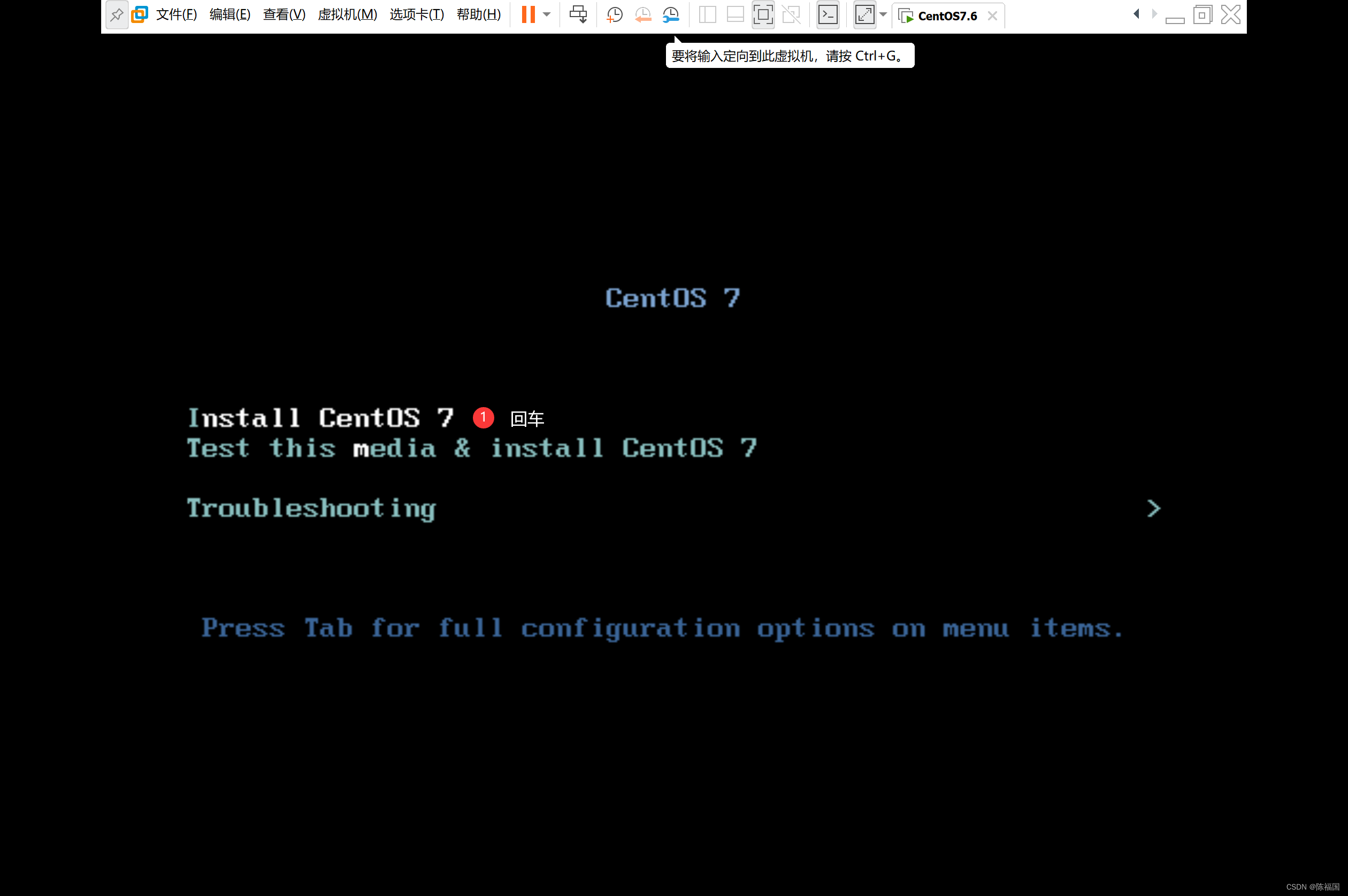This screenshot has height=896, width=1348.
Task: Expand the stretch display dropdown arrow
Action: click(x=883, y=15)
